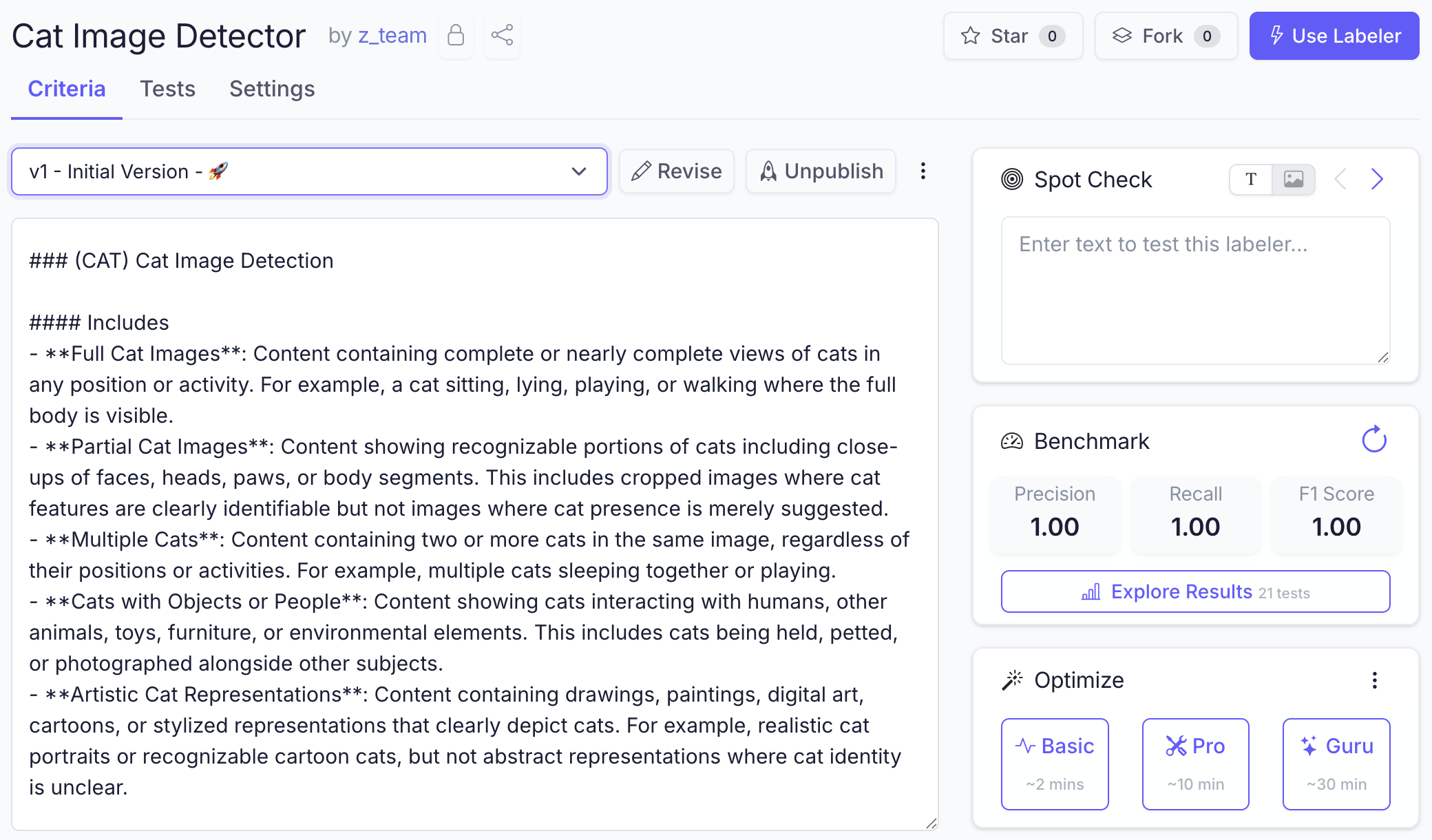Select the Basic optimize option
The image size is (1432, 840).
pyautogui.click(x=1055, y=764)
